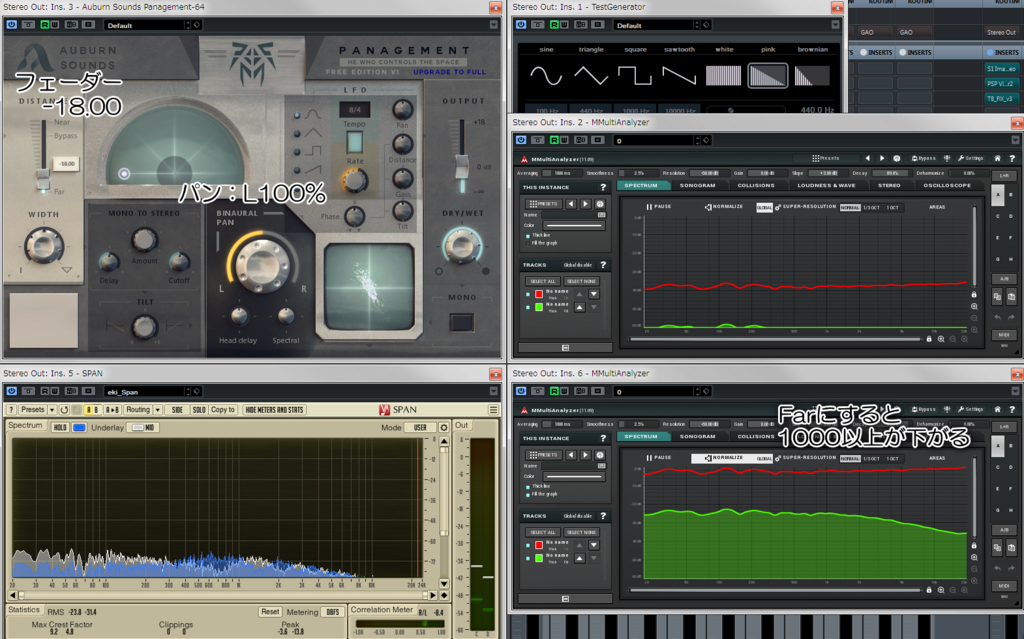
Task: Click SELECT NONE in lower MMultiAnalyzer tracks
Action: pyautogui.click(x=581, y=532)
